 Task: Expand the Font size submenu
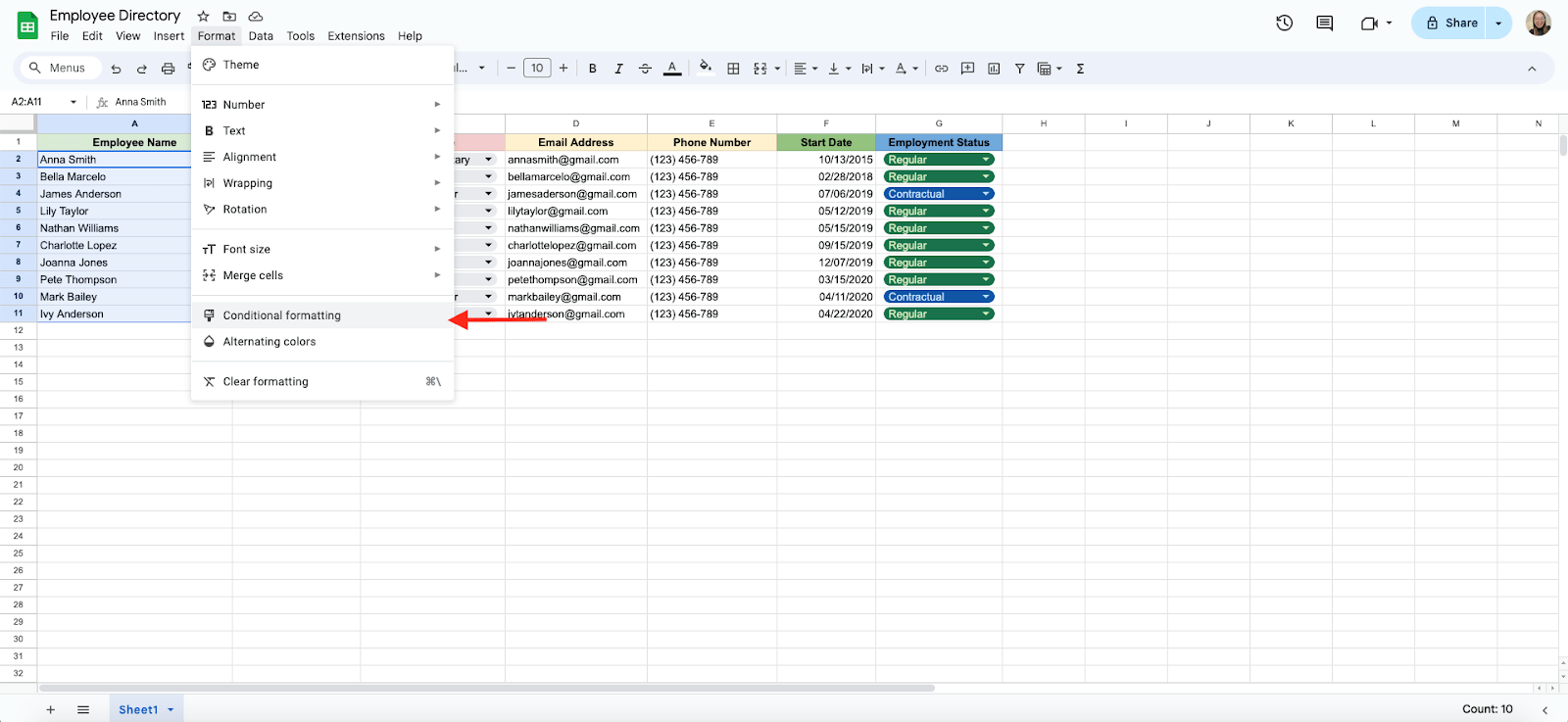pos(322,250)
